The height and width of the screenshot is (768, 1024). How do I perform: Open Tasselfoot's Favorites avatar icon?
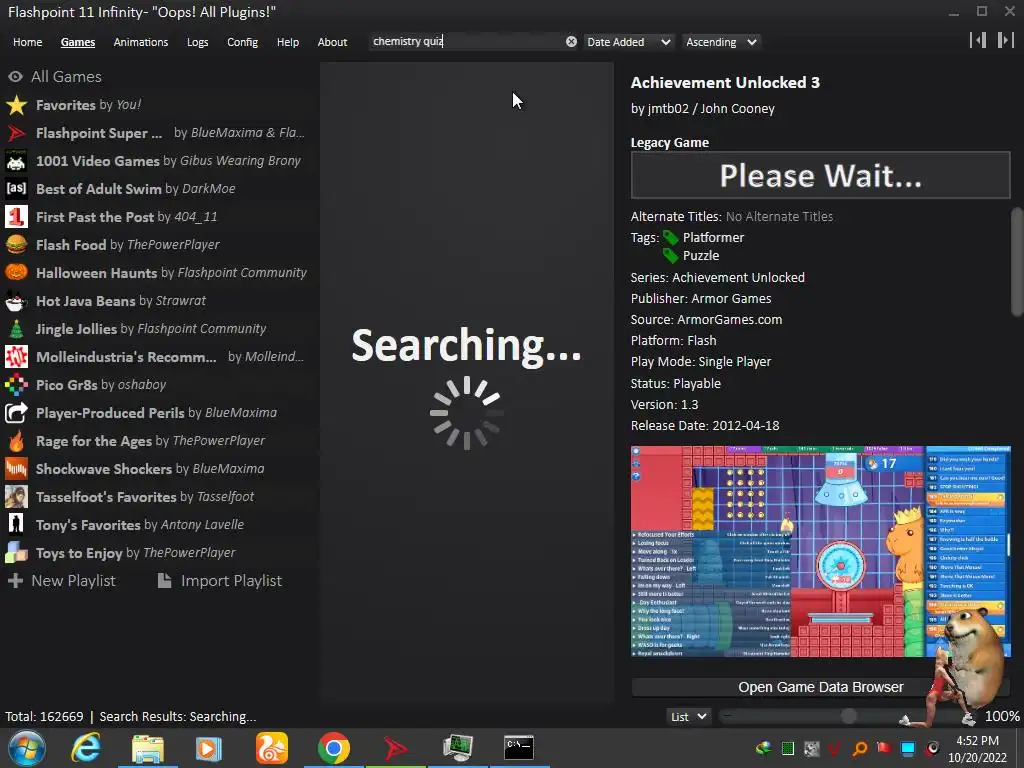16,497
